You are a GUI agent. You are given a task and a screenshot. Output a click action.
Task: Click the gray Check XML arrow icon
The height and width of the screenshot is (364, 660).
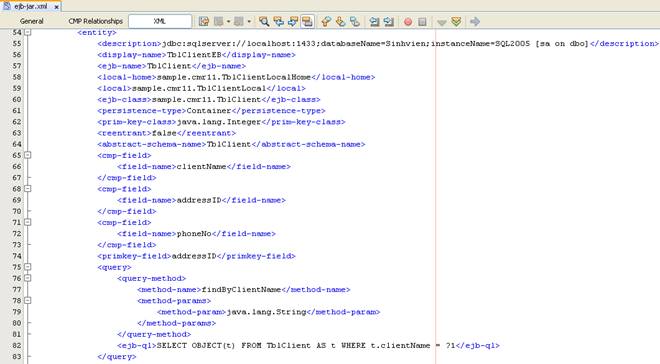(x=441, y=22)
